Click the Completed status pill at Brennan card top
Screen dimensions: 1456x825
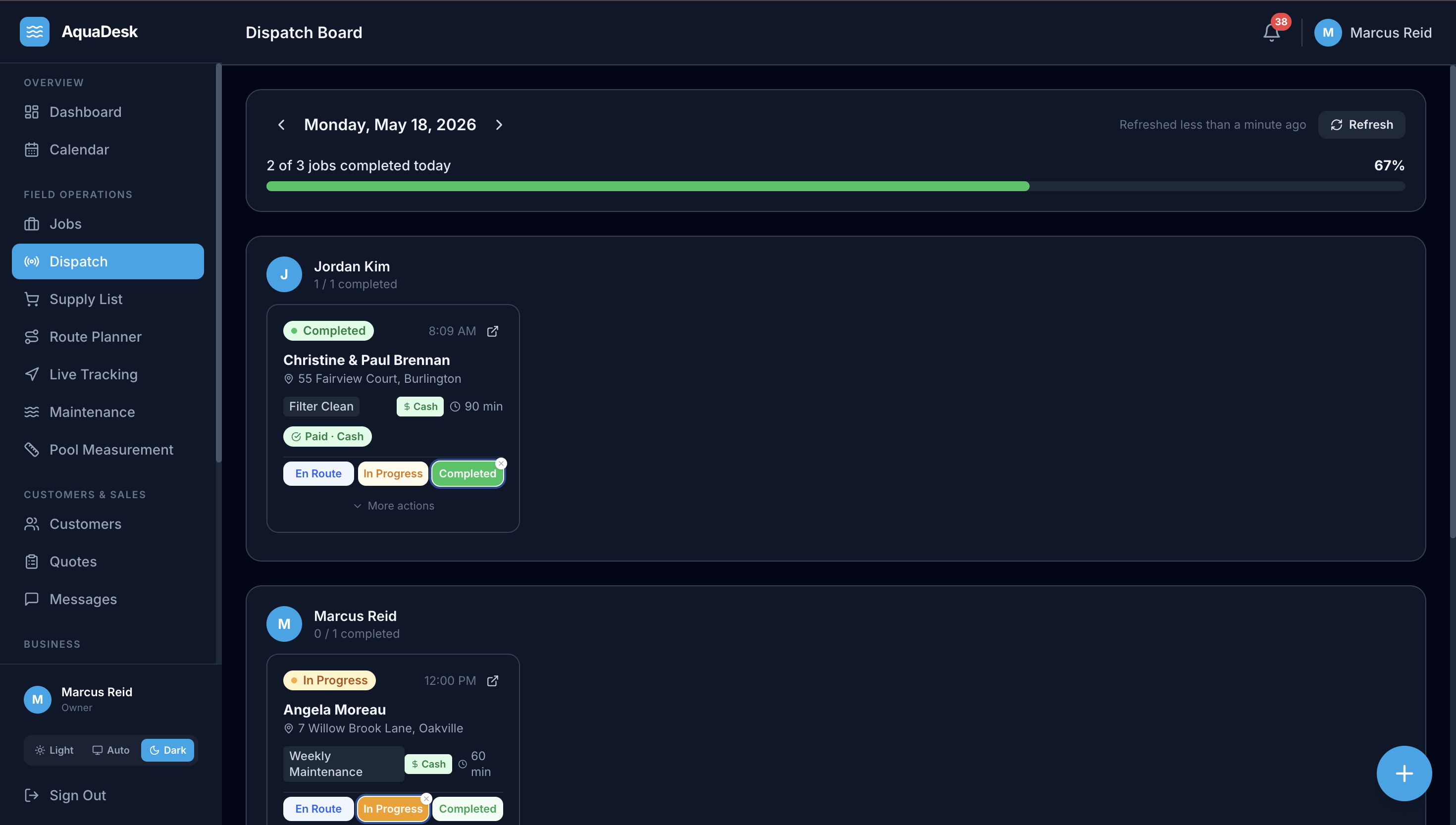click(x=329, y=331)
